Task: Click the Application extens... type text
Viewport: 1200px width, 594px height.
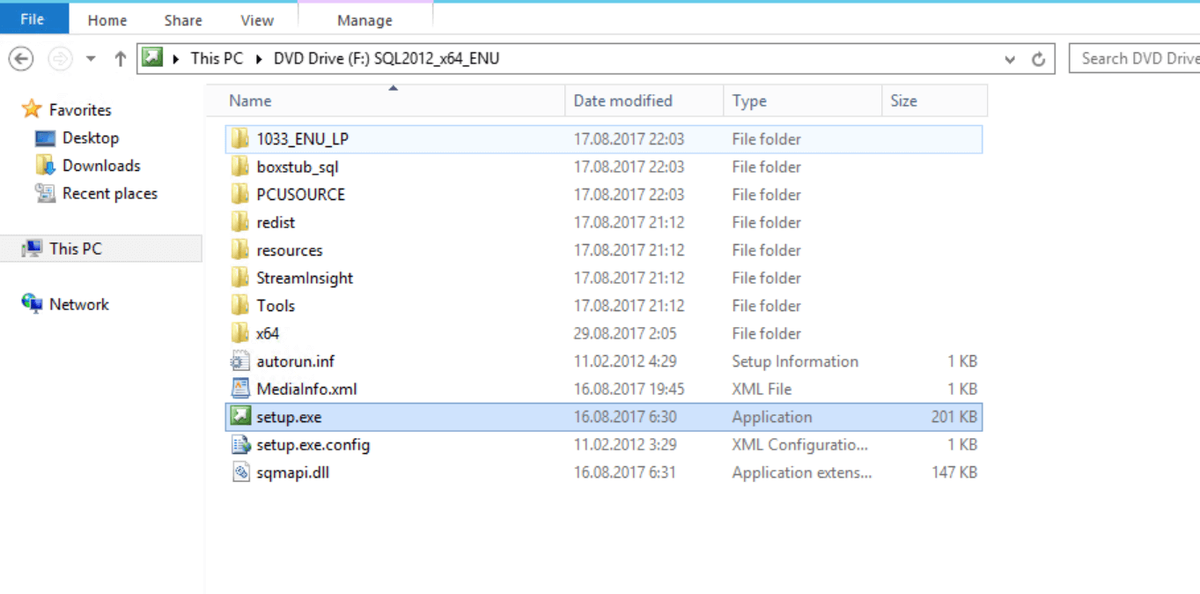Action: (x=802, y=473)
